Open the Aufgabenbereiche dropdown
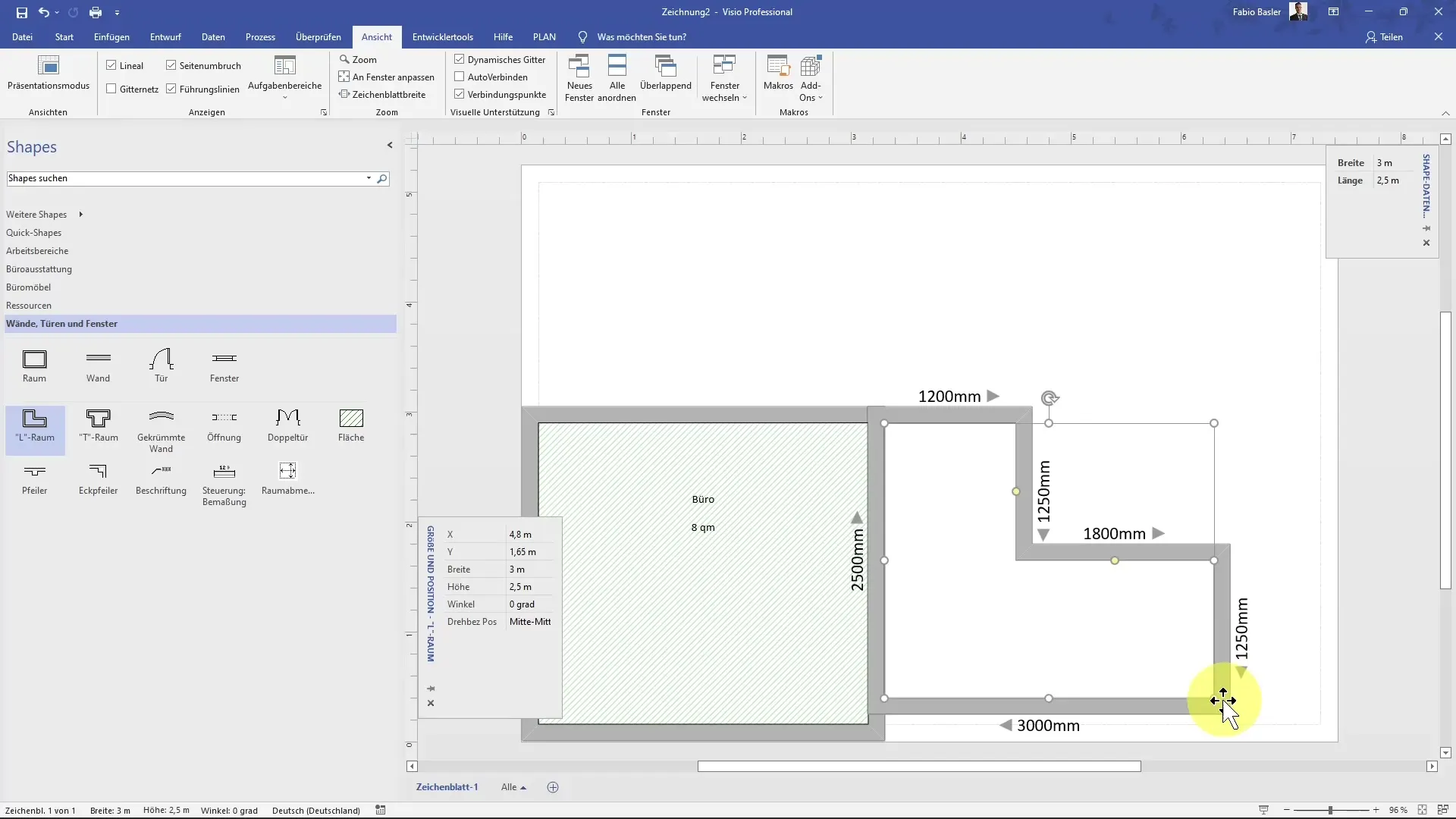The width and height of the screenshot is (1456, 819). click(x=285, y=79)
